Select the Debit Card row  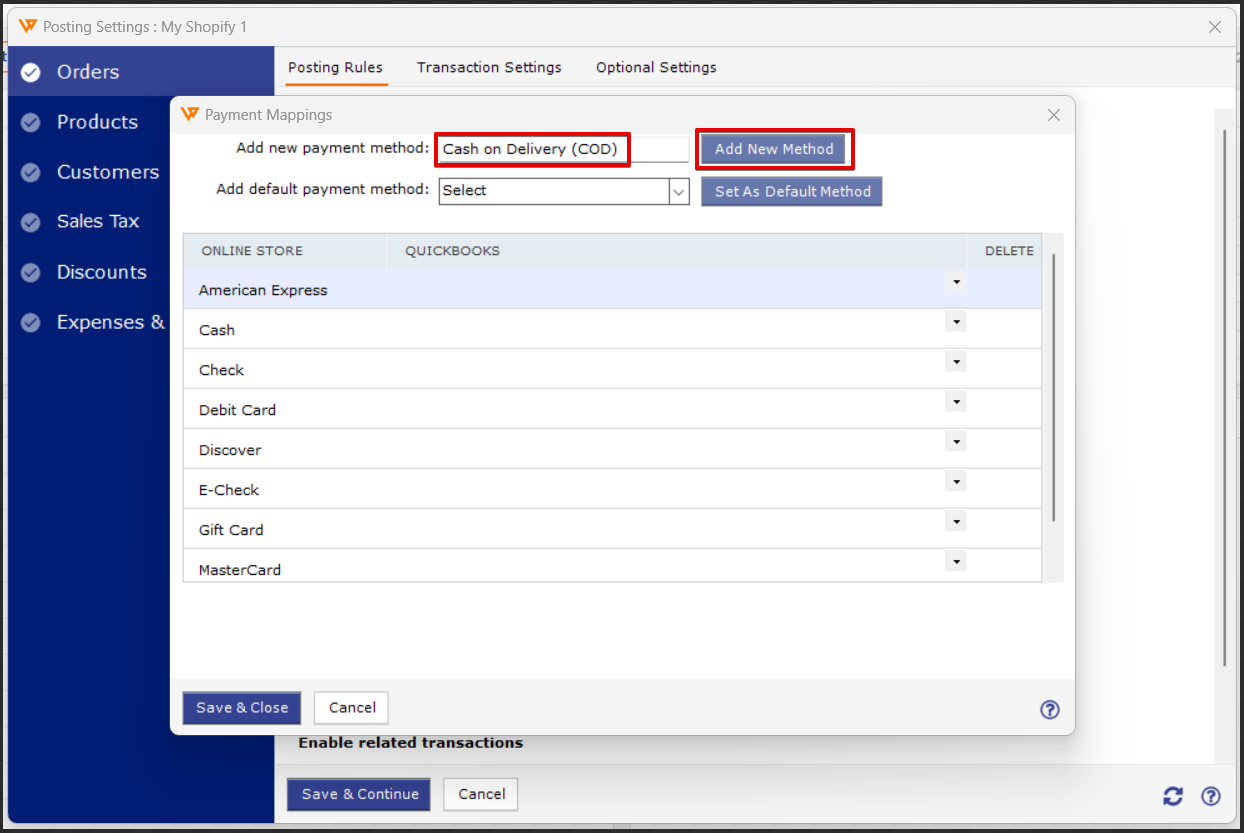click(x=612, y=409)
